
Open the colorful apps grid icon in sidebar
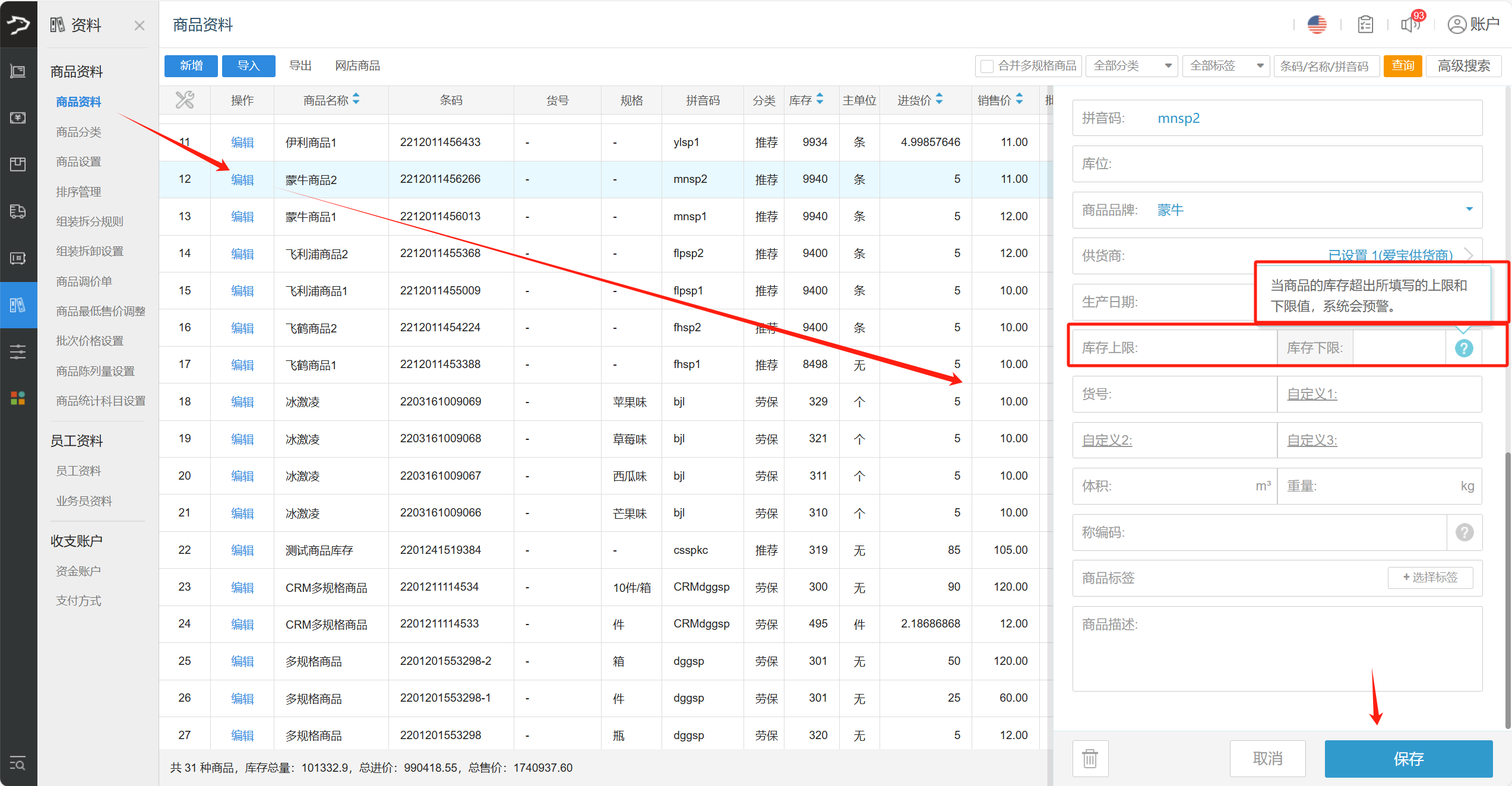tap(18, 398)
